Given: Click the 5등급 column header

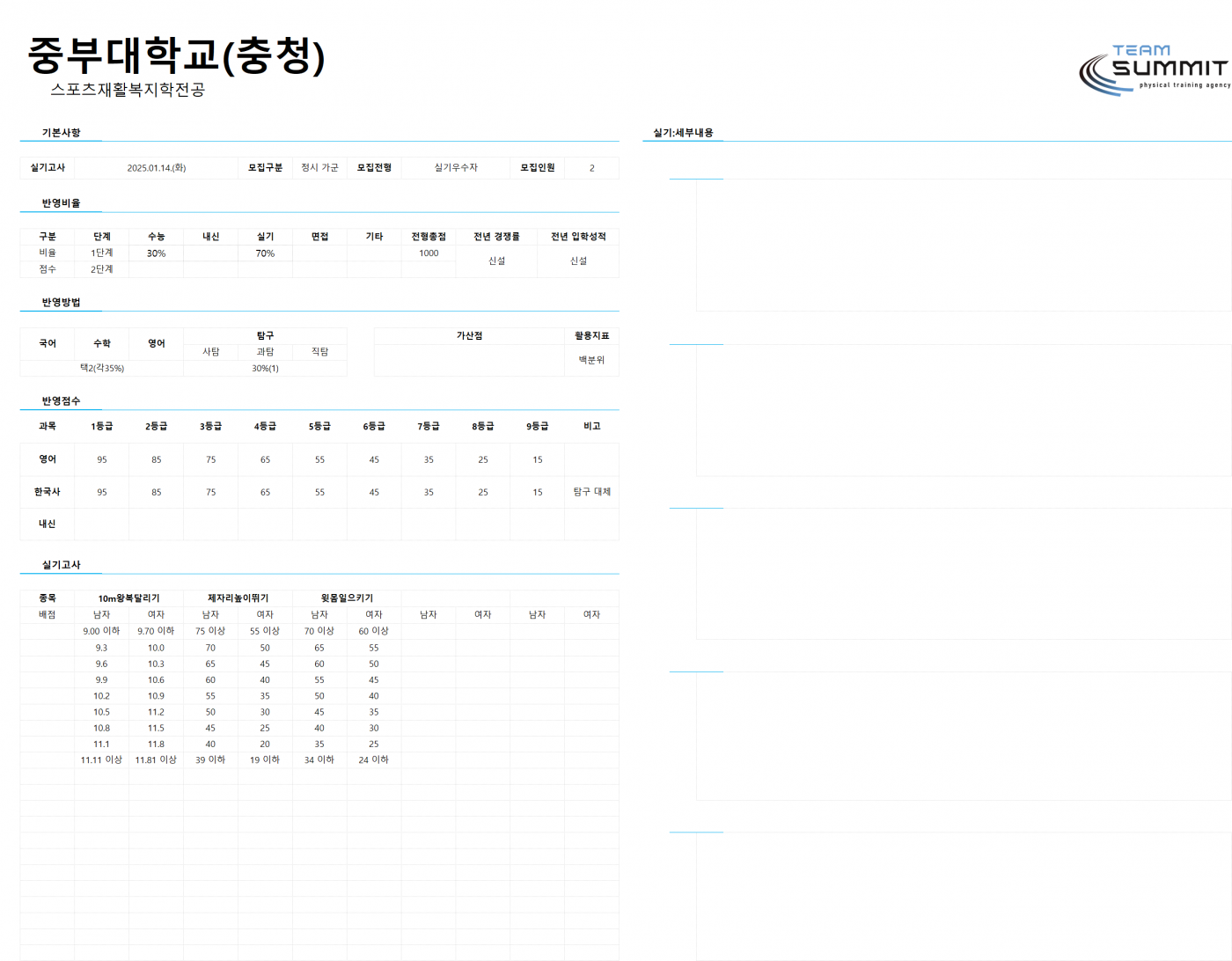Looking at the screenshot, I should [319, 426].
